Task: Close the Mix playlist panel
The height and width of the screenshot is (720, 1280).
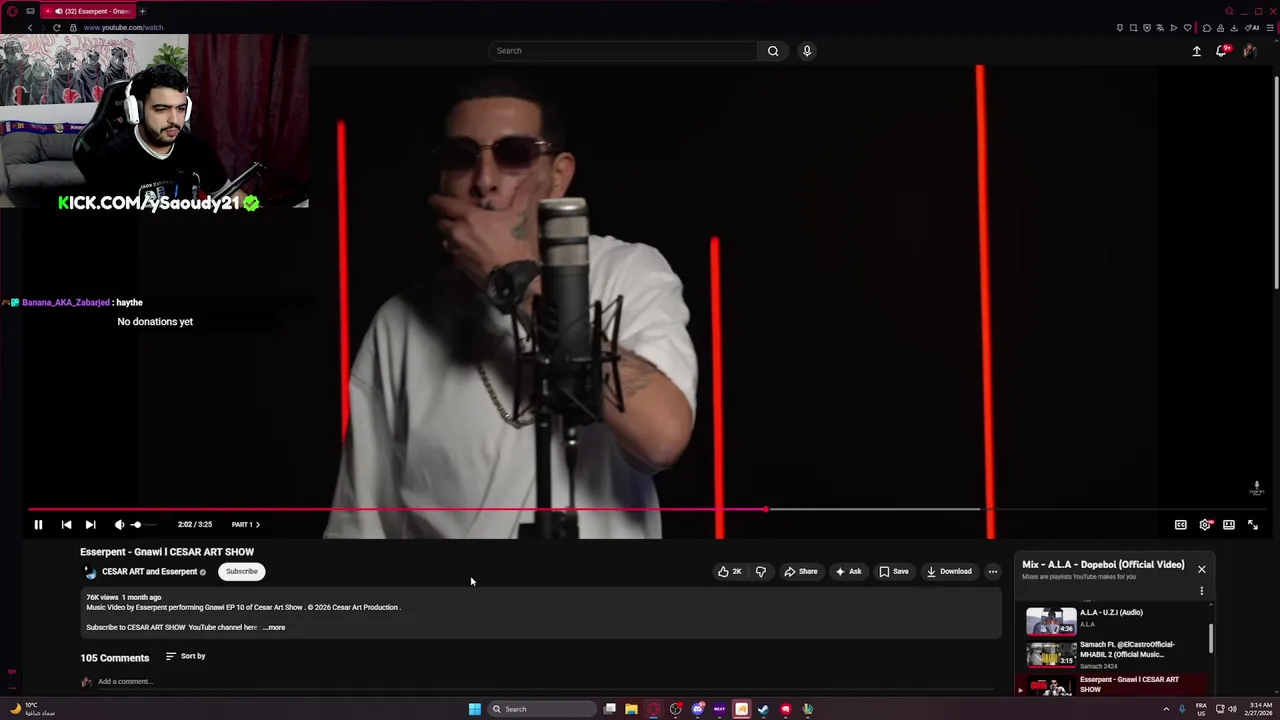Action: click(1202, 569)
